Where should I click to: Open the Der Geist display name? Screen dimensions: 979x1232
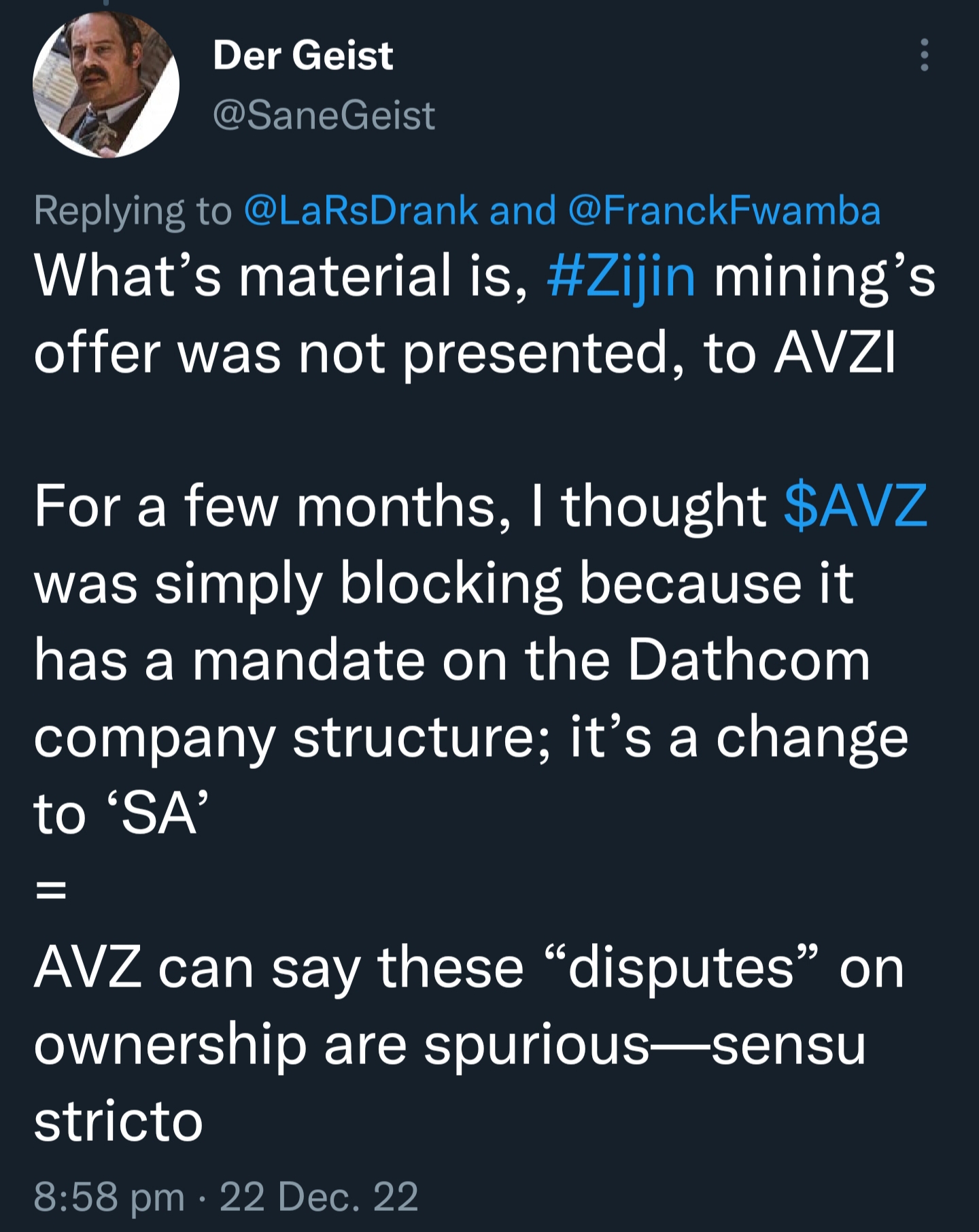303,55
